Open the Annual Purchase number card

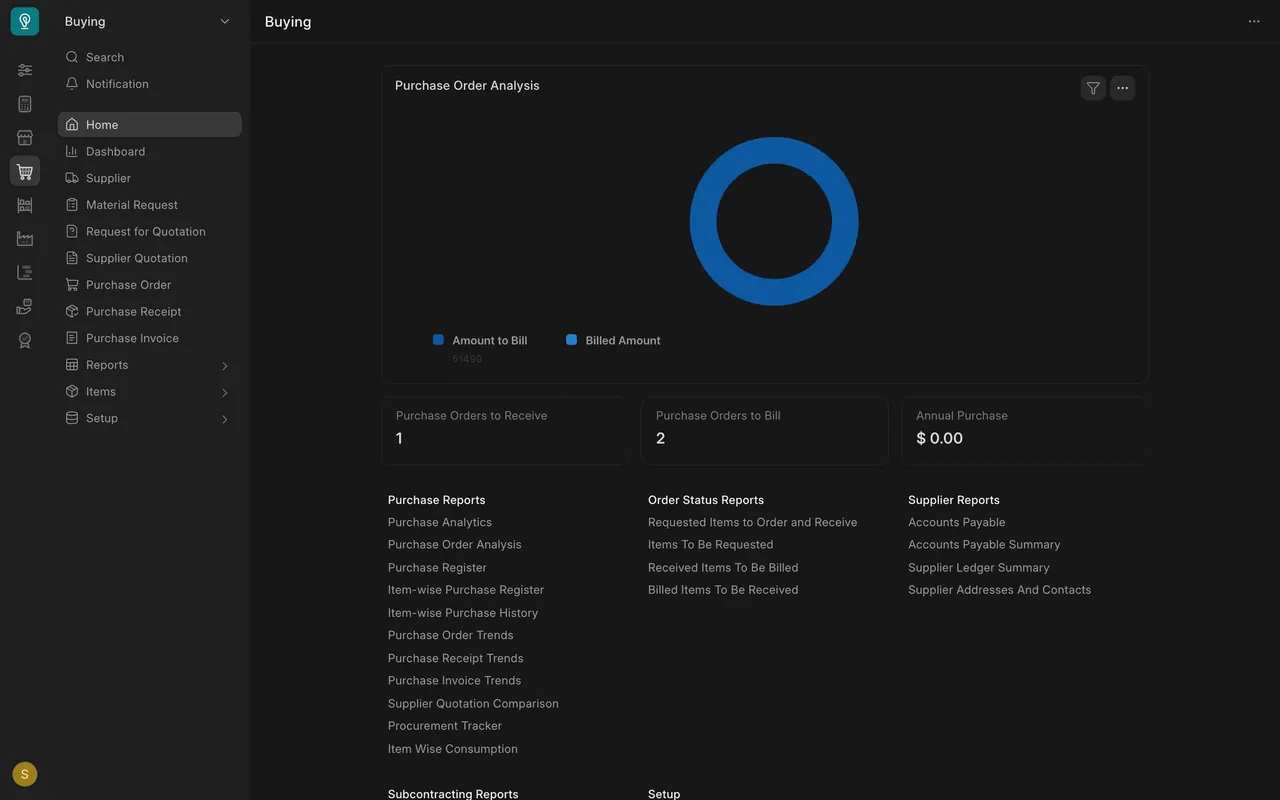(x=1025, y=431)
